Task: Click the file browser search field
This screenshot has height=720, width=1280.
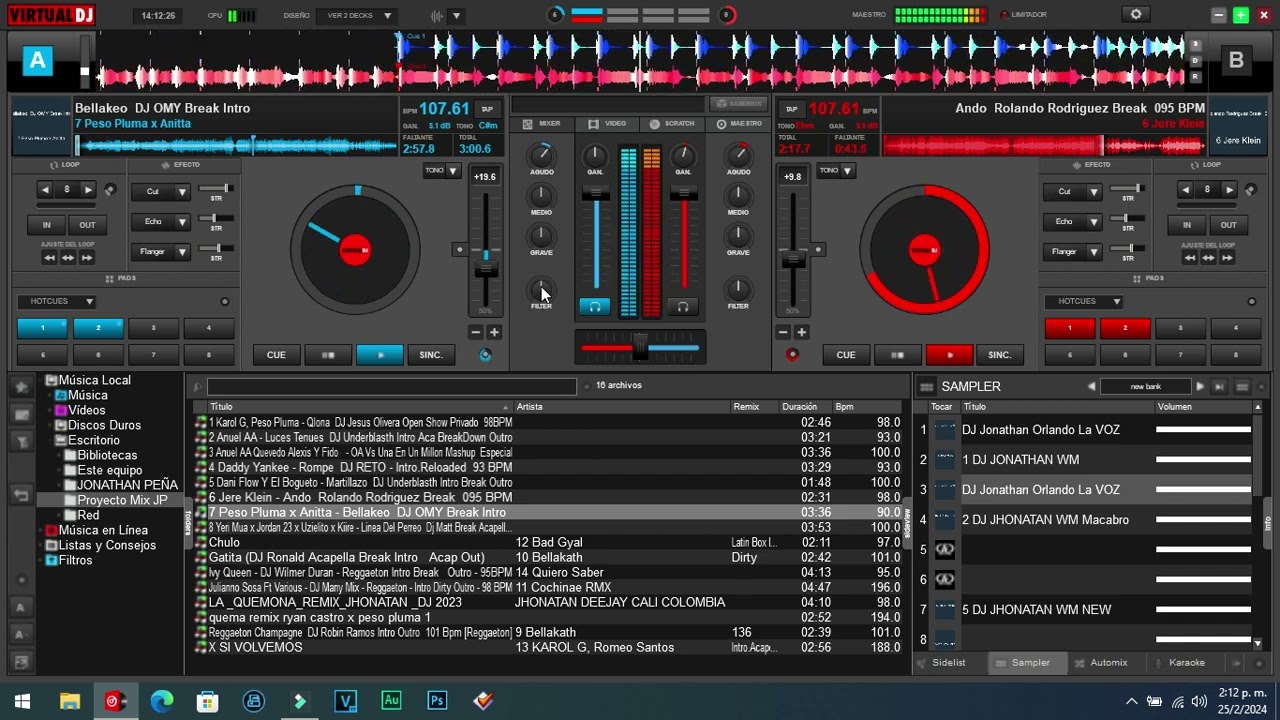Action: pos(391,386)
